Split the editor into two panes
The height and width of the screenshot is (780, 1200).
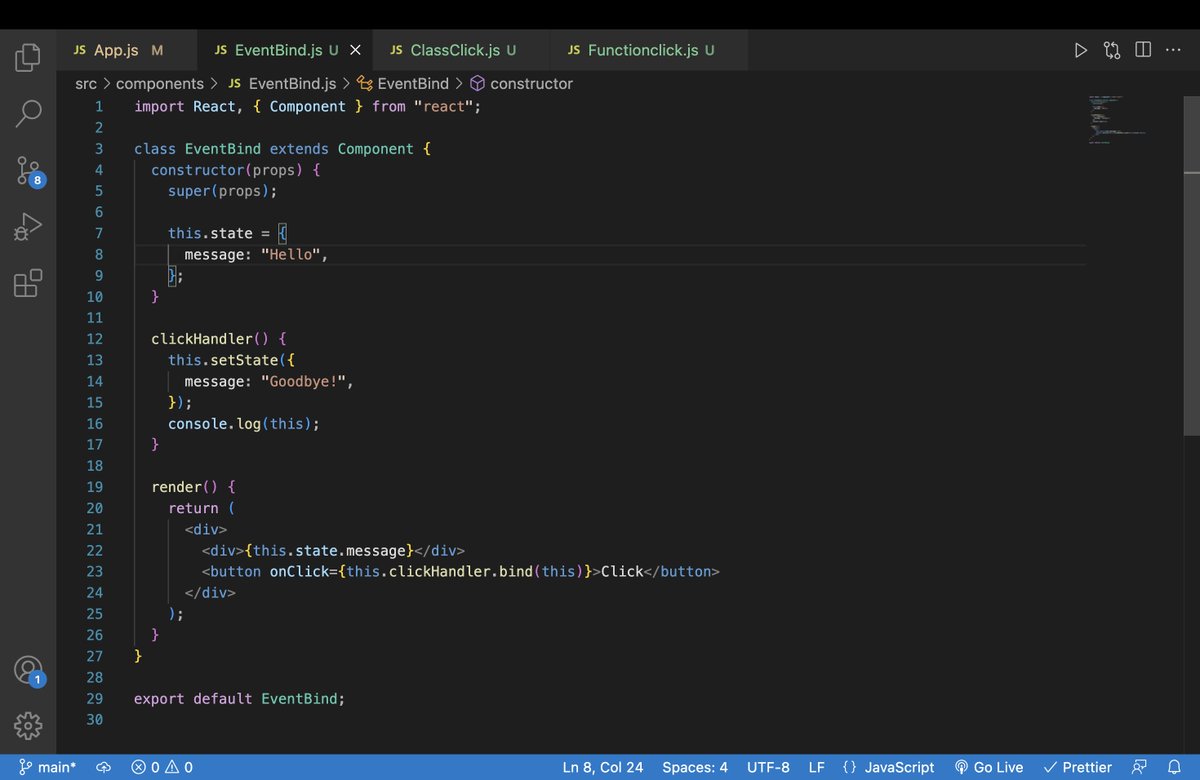click(1143, 49)
